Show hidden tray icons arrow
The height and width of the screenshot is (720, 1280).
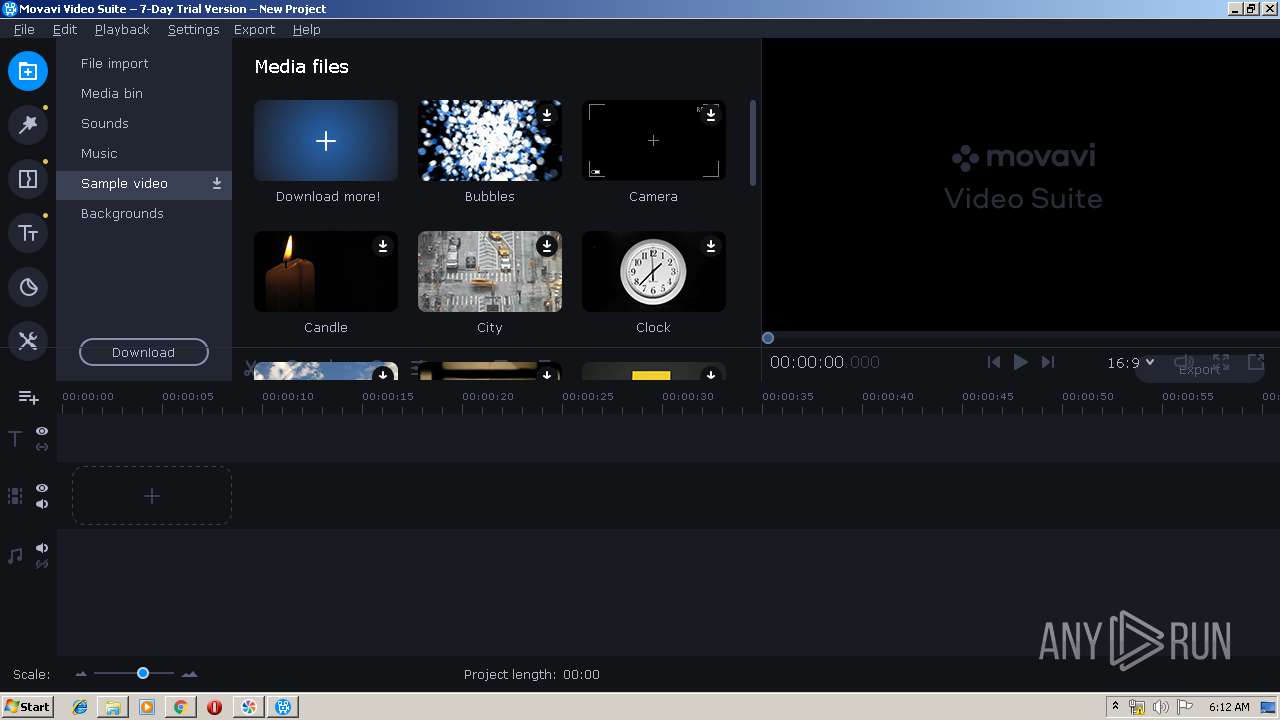coord(1115,706)
